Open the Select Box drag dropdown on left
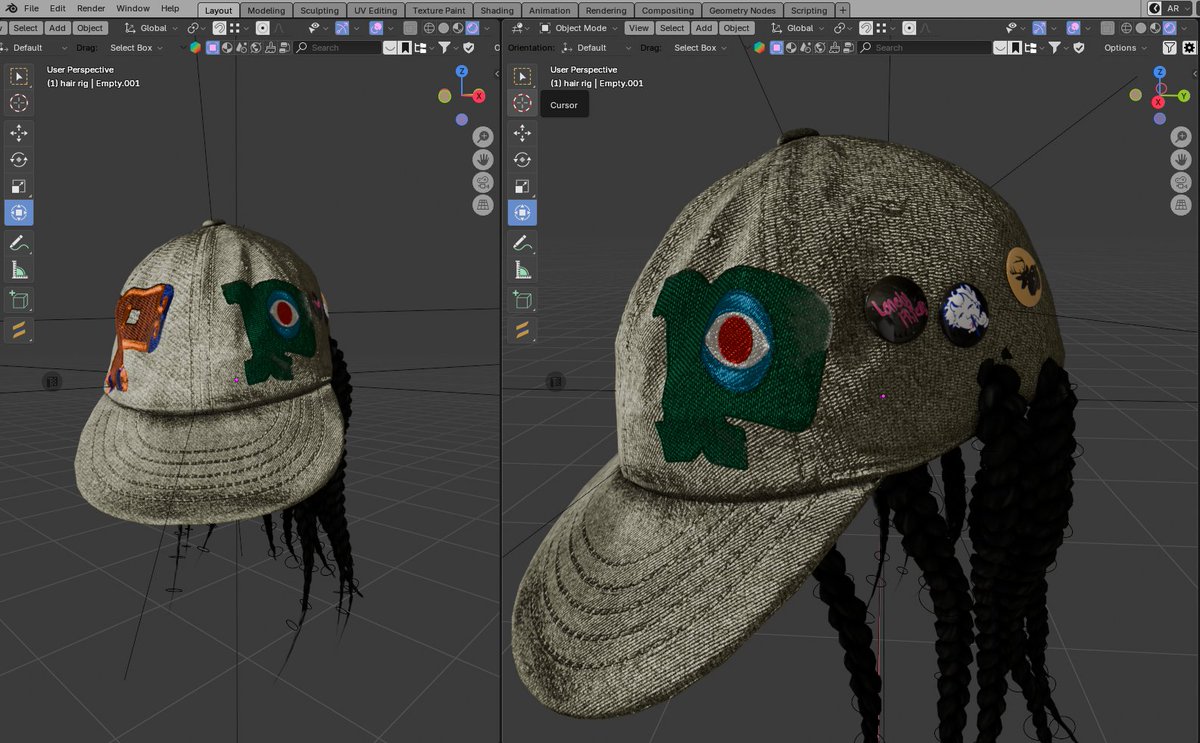Screen dimensions: 1200x743 pos(138,47)
